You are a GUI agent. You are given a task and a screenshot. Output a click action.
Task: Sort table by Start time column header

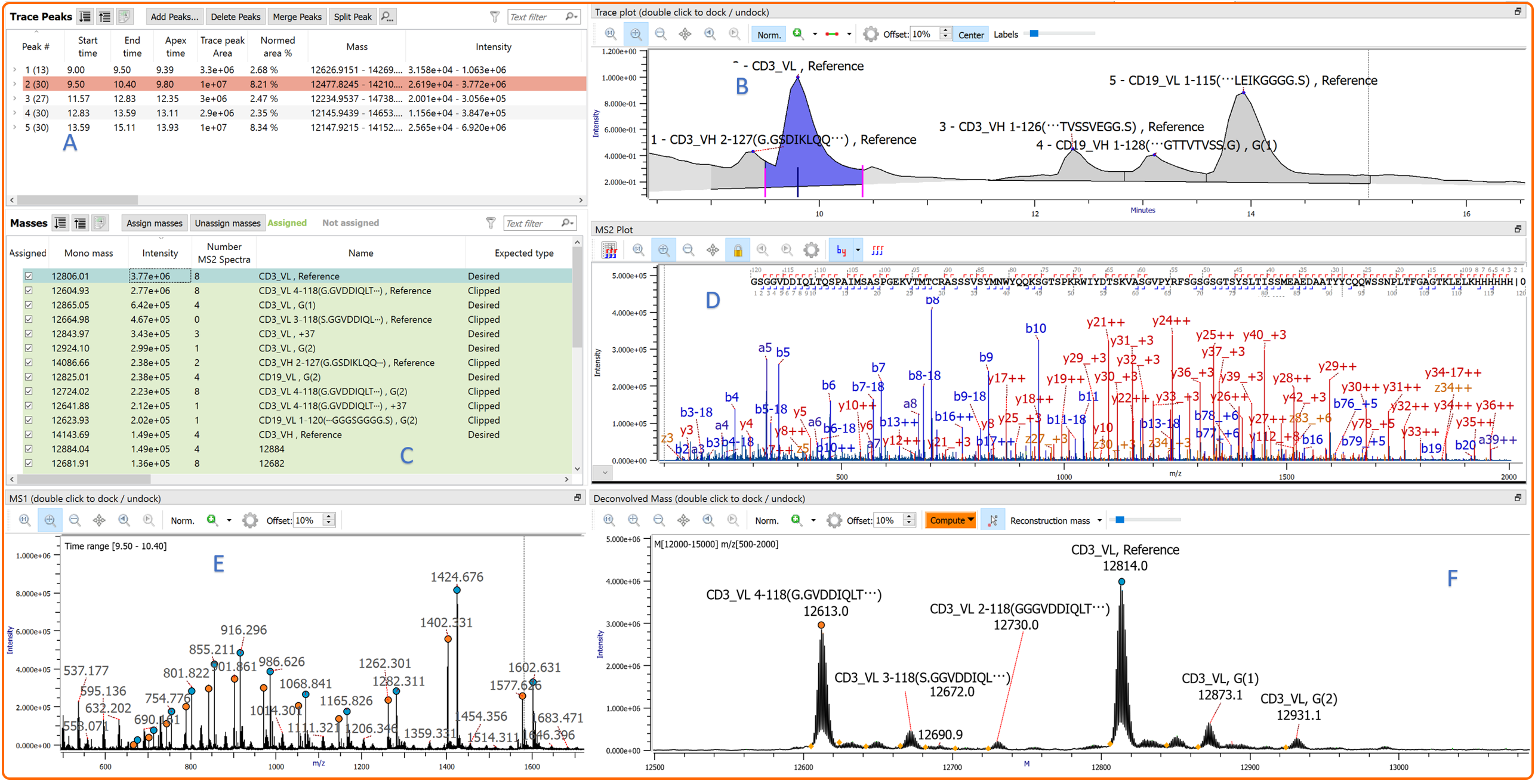[87, 47]
